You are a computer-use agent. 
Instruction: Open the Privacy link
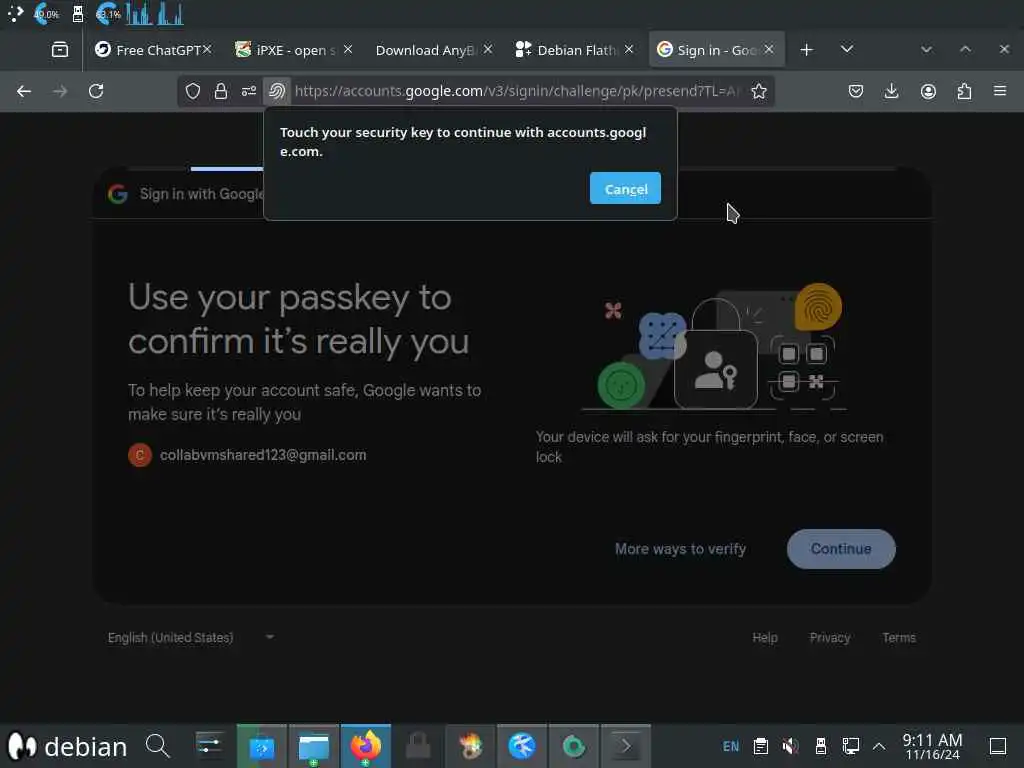[830, 637]
